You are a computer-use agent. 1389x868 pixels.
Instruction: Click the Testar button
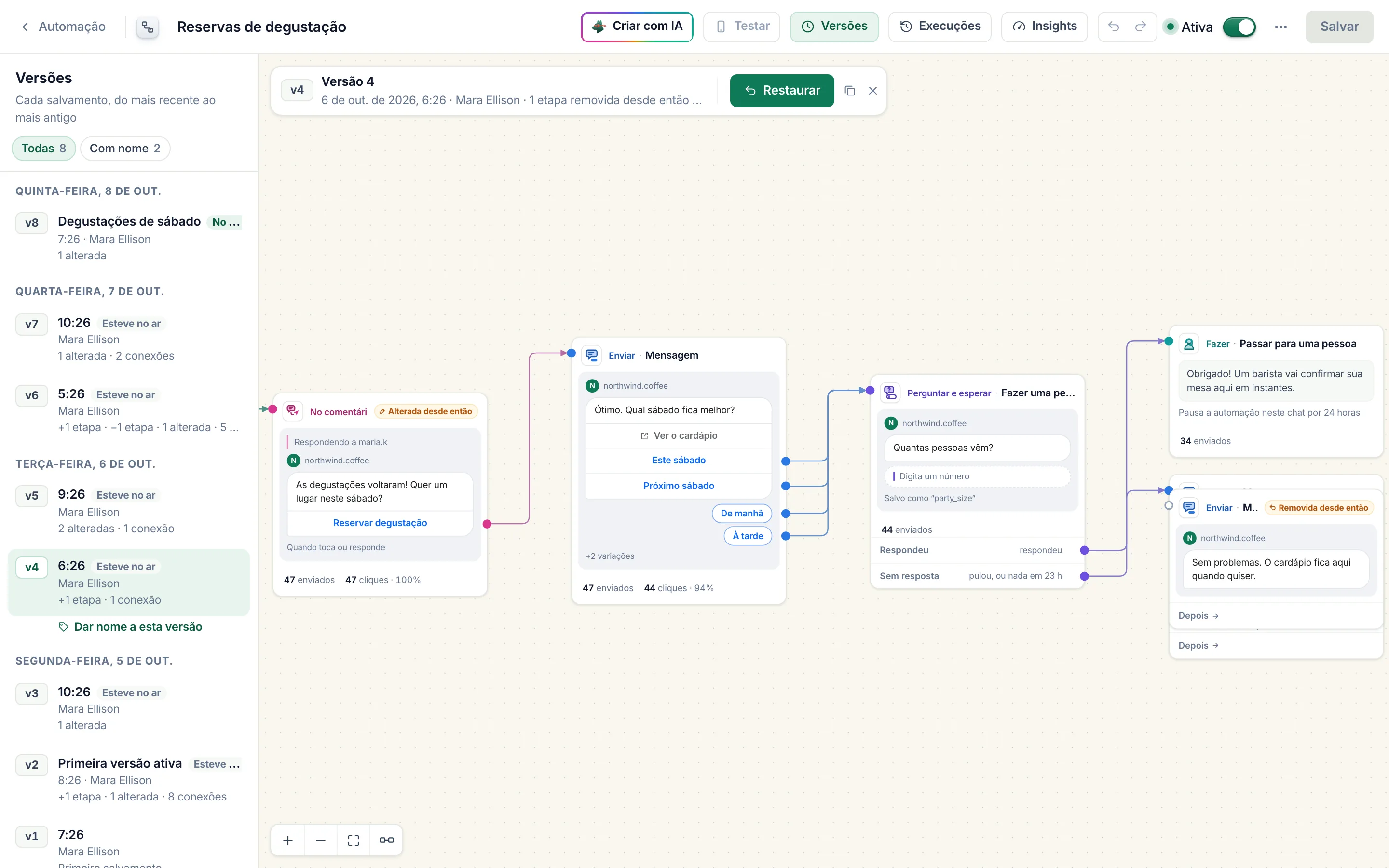pyautogui.click(x=742, y=27)
